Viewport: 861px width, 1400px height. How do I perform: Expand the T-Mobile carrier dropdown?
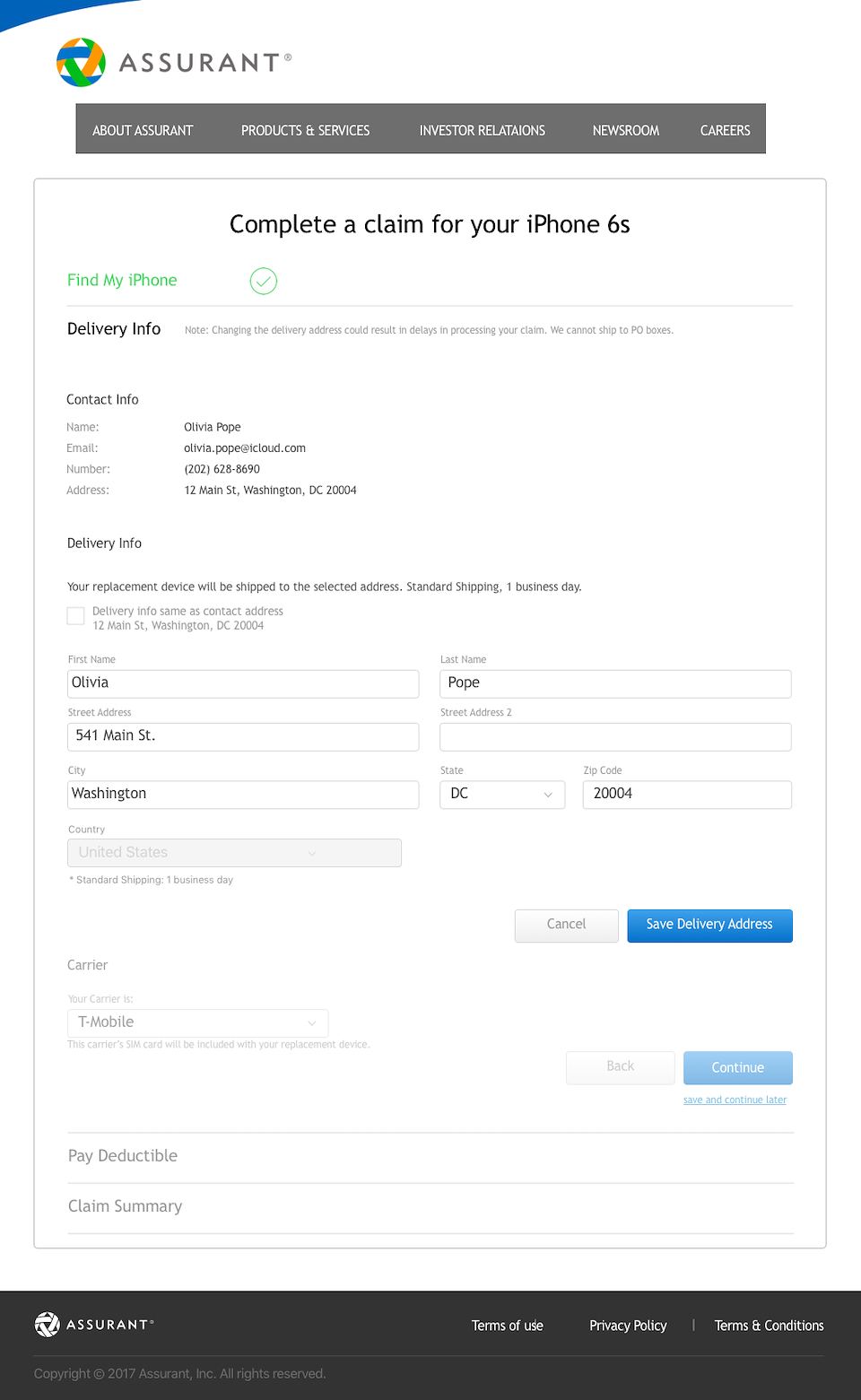click(197, 1022)
